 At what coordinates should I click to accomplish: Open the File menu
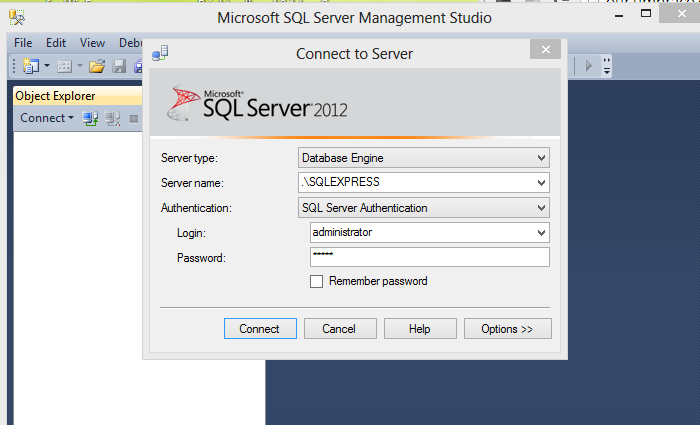(23, 43)
